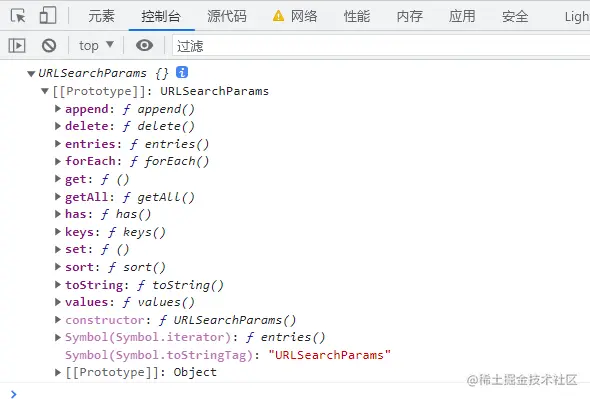Click the blue info badge next to URLSearchParams
Image resolution: width=590 pixels, height=399 pixels.
pos(182,72)
